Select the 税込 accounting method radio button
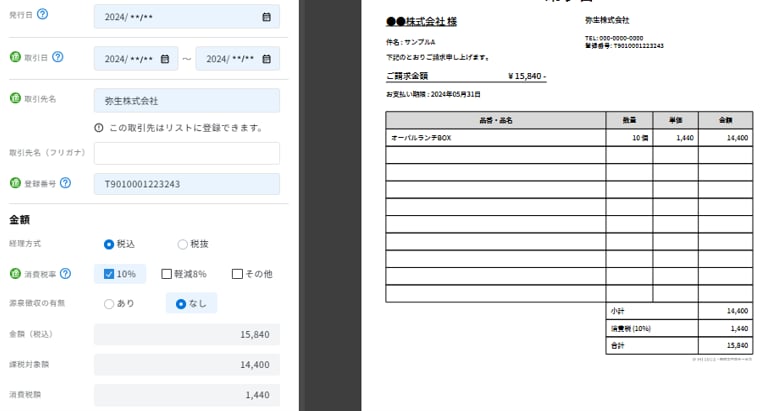 coord(109,244)
